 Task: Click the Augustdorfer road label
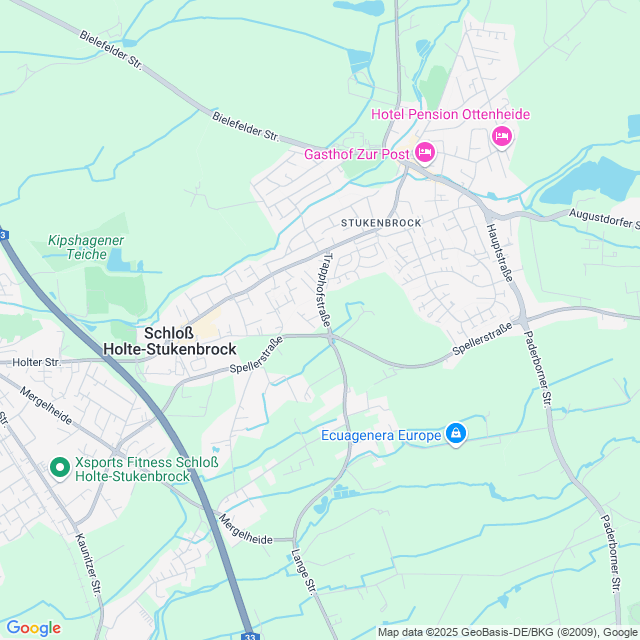(x=604, y=218)
